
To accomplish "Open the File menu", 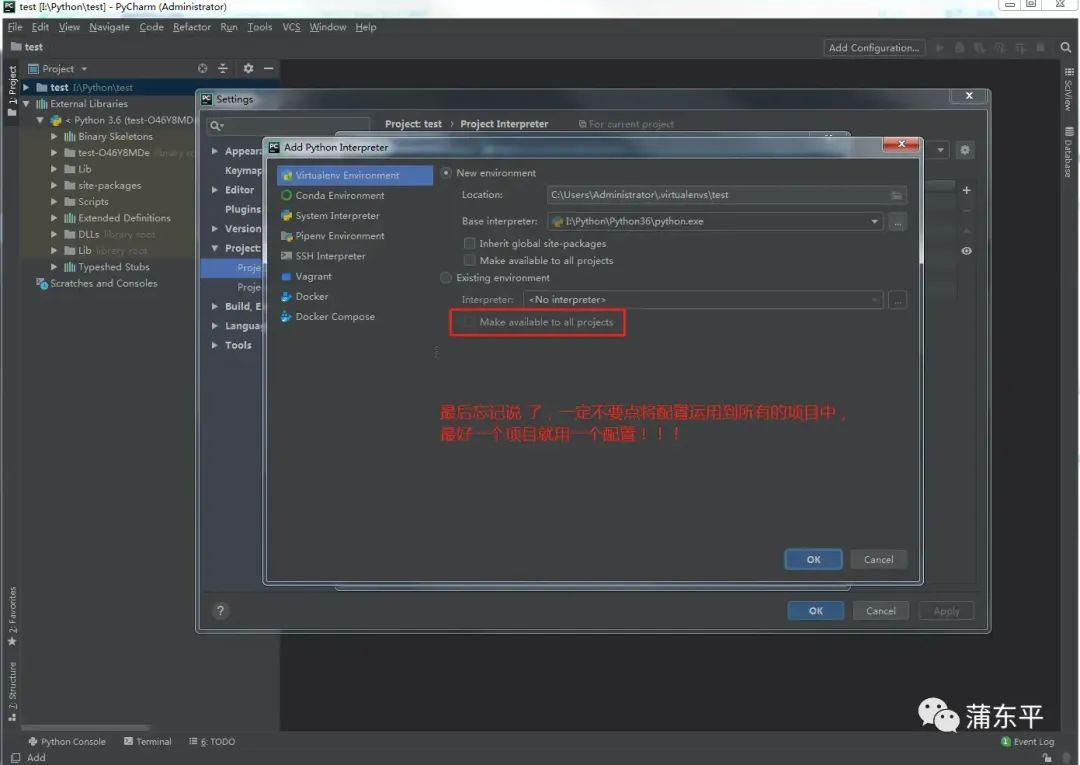I will click(x=15, y=27).
